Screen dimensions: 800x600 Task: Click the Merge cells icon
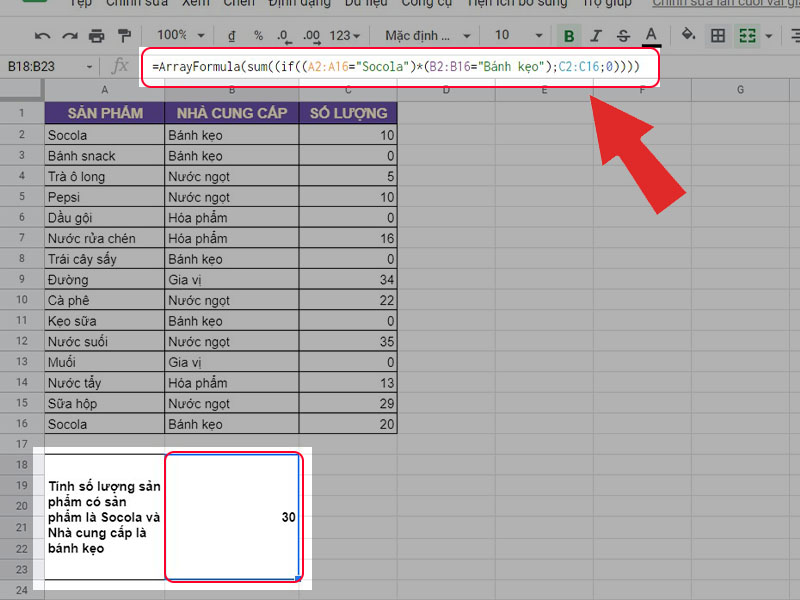(x=747, y=36)
